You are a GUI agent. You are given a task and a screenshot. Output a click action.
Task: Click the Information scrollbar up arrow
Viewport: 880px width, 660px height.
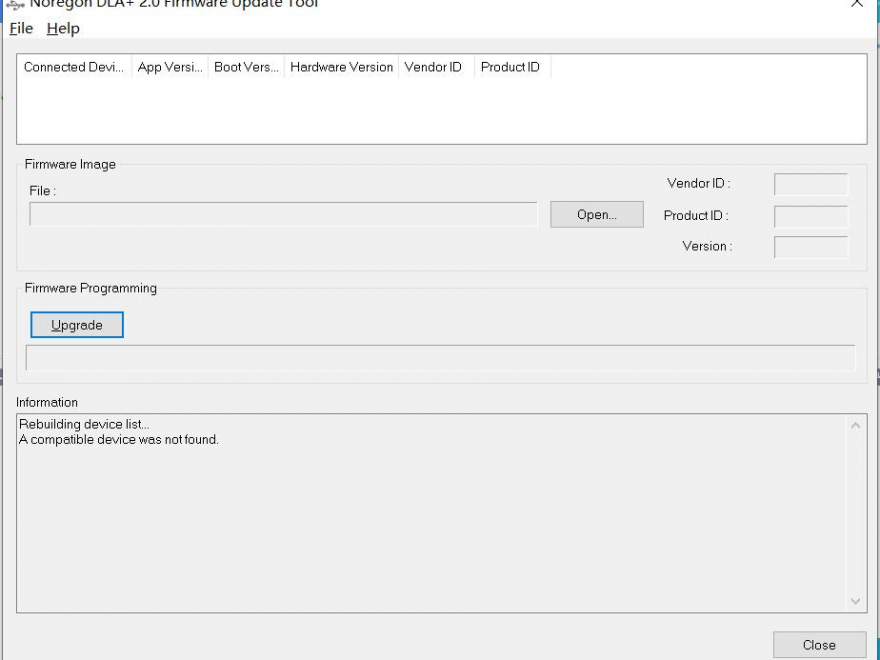point(855,425)
